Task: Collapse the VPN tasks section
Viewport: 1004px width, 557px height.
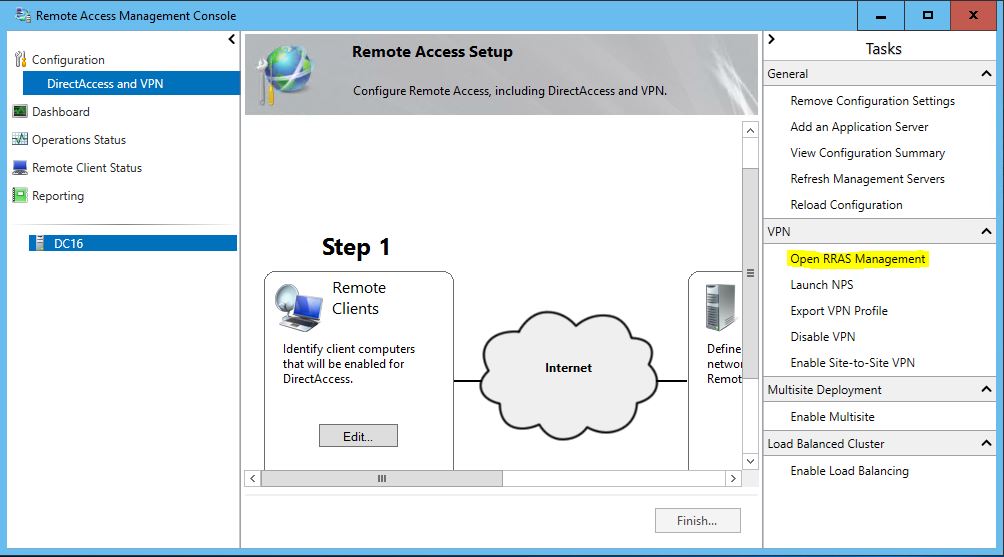Action: click(986, 231)
